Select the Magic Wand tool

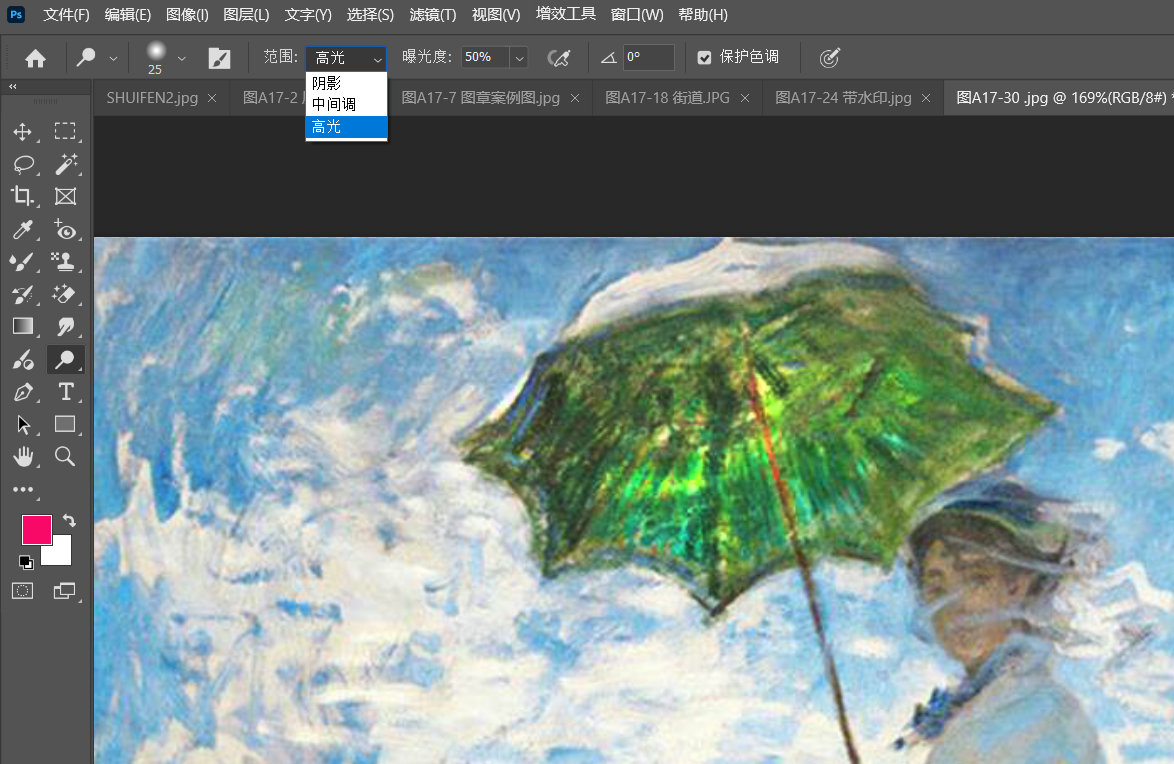pyautogui.click(x=65, y=164)
